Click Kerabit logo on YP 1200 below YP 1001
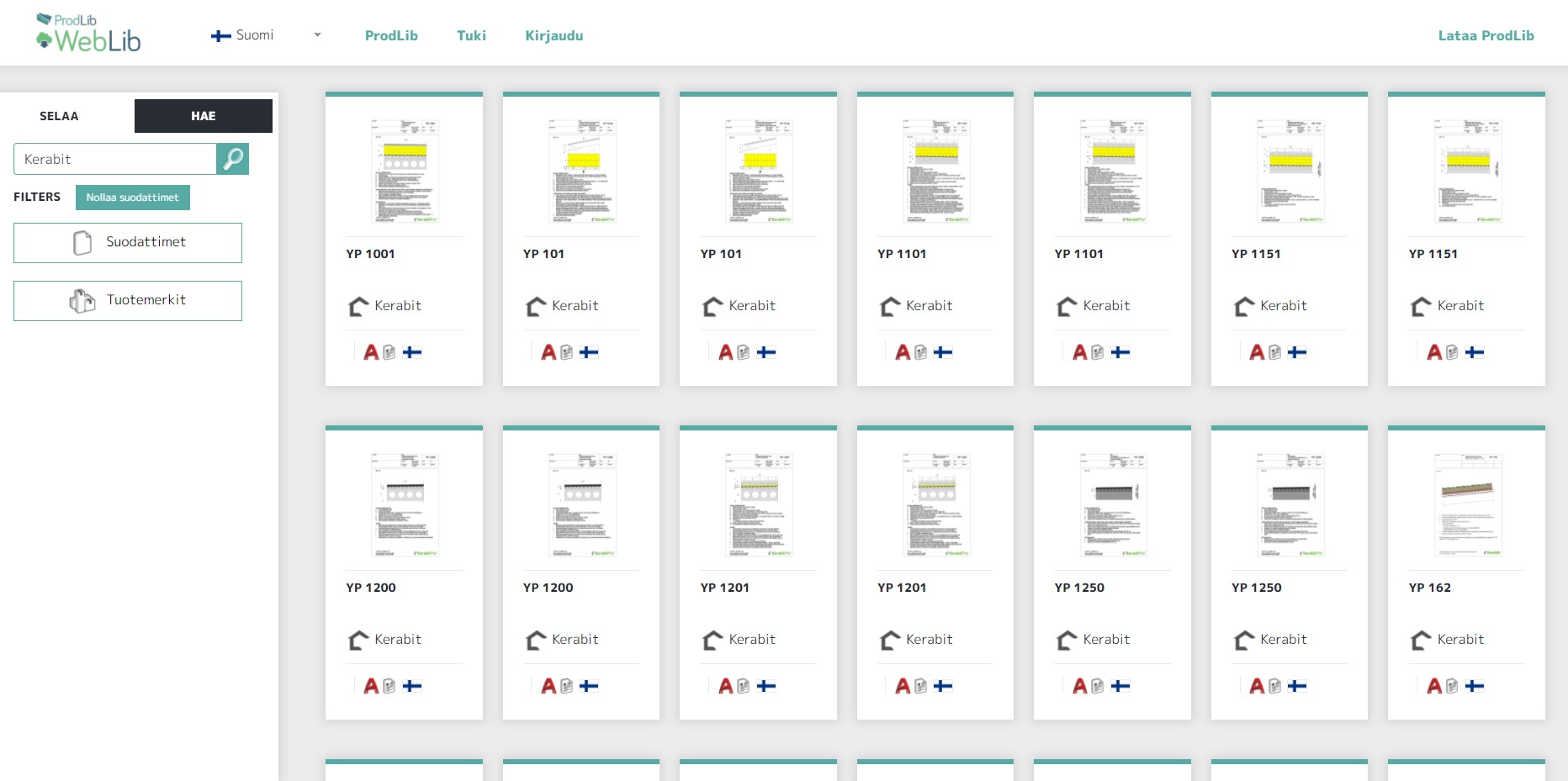Image resolution: width=1568 pixels, height=781 pixels. pyautogui.click(x=359, y=640)
